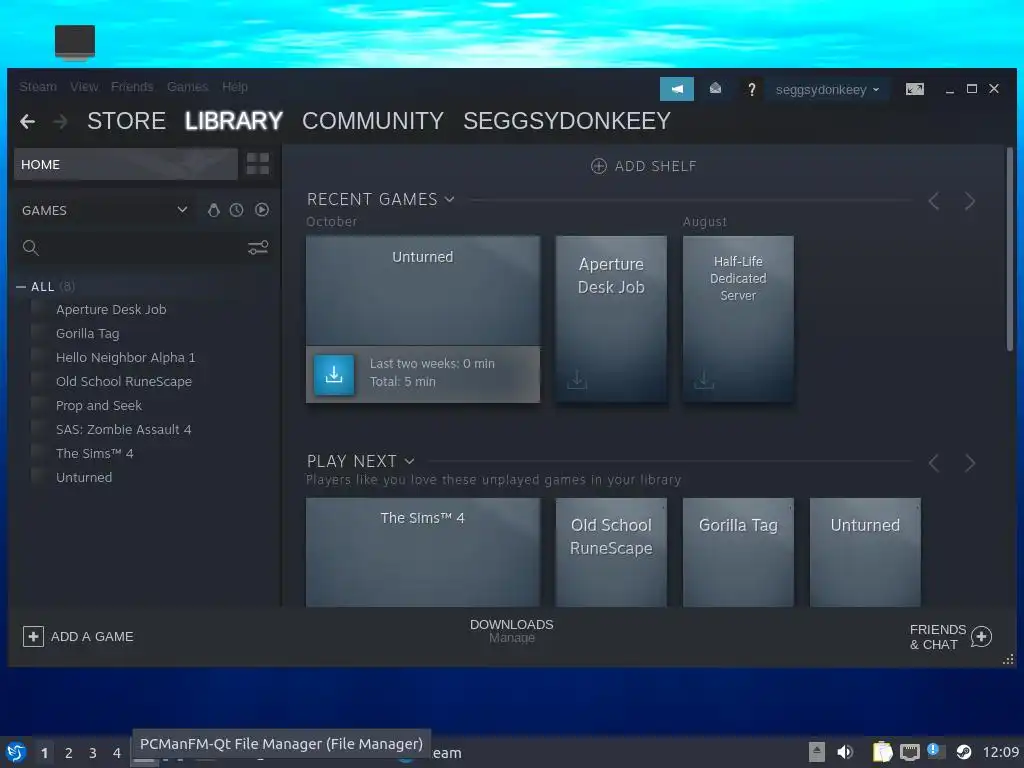Click the HOME button in sidebar

pyautogui.click(x=126, y=164)
